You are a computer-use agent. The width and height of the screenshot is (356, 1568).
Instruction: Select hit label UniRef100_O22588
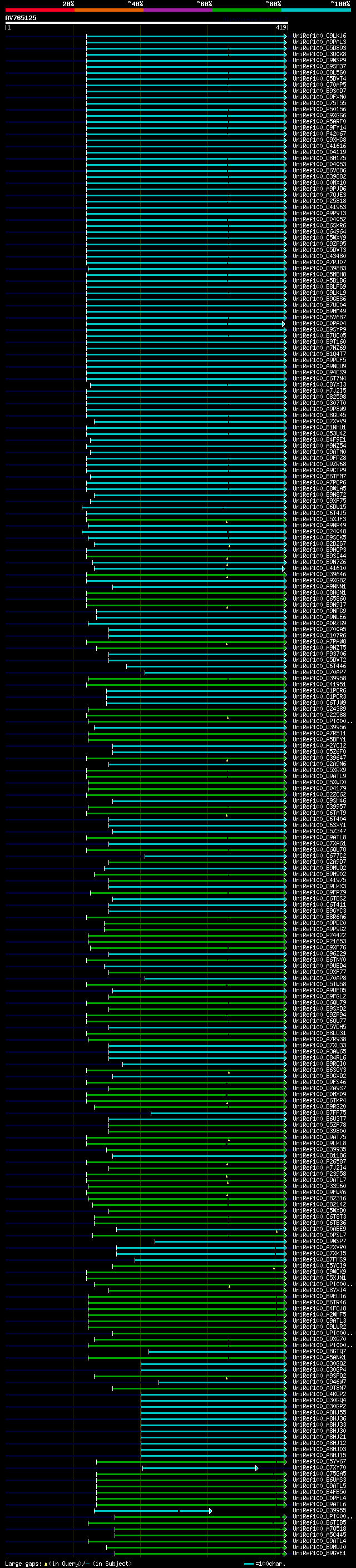pos(319,715)
